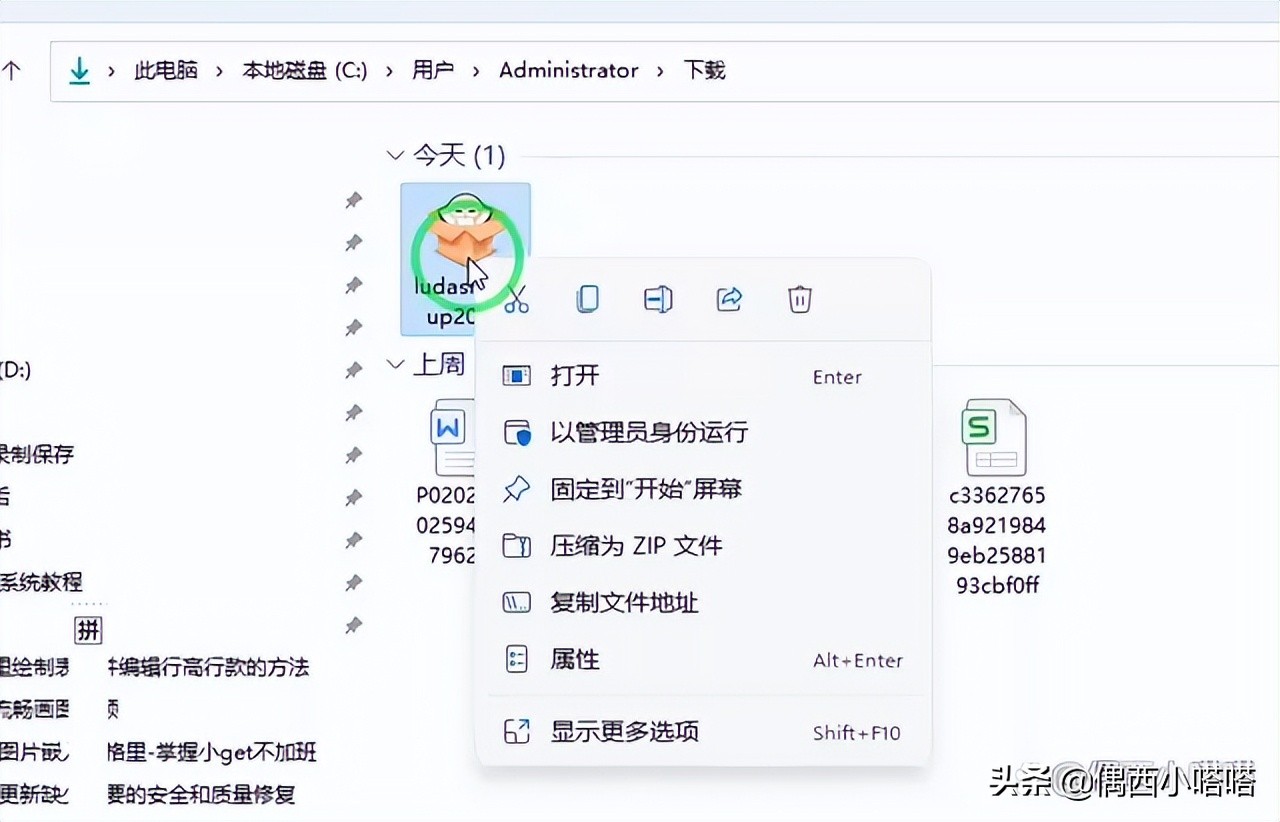The image size is (1280, 822).
Task: Collapse the 今天 (1) group
Action: click(x=394, y=156)
